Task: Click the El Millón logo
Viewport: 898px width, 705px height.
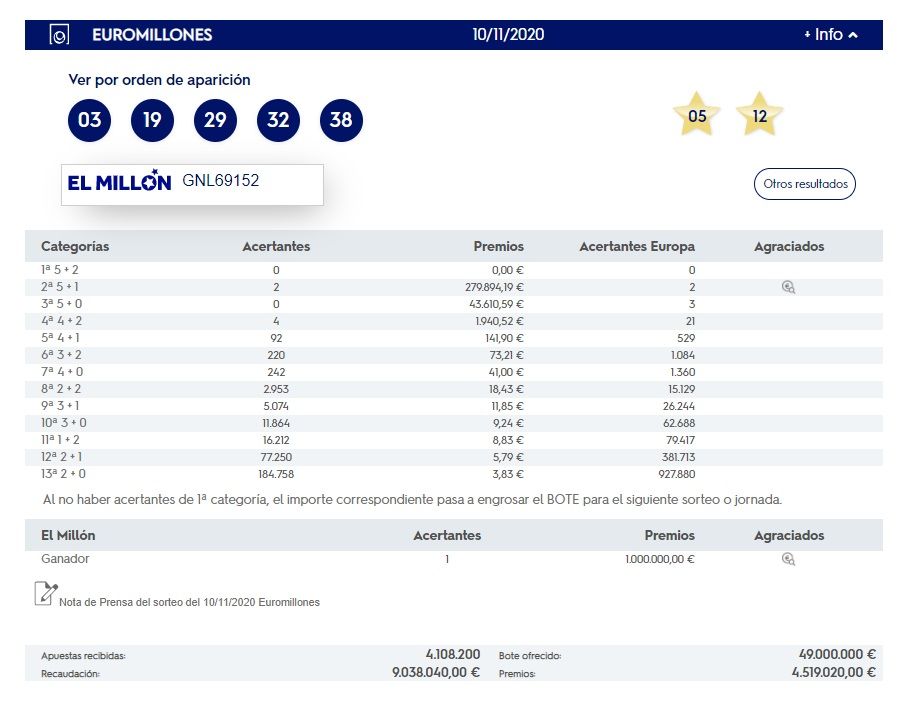Action: (x=119, y=180)
